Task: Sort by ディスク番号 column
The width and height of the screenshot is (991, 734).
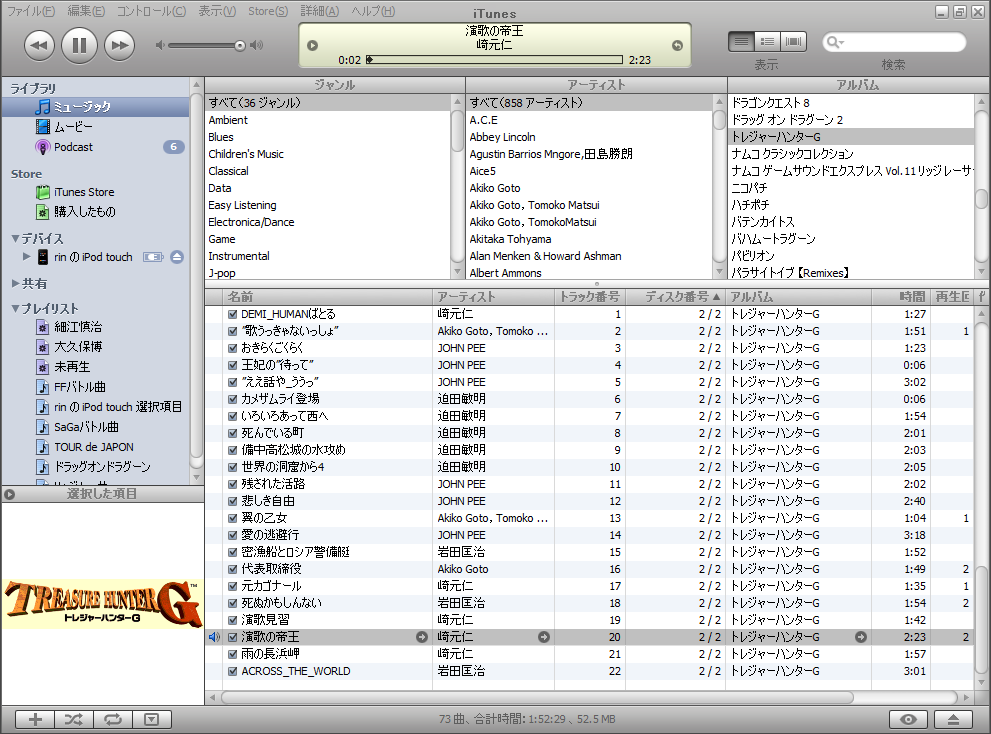Action: click(x=676, y=297)
